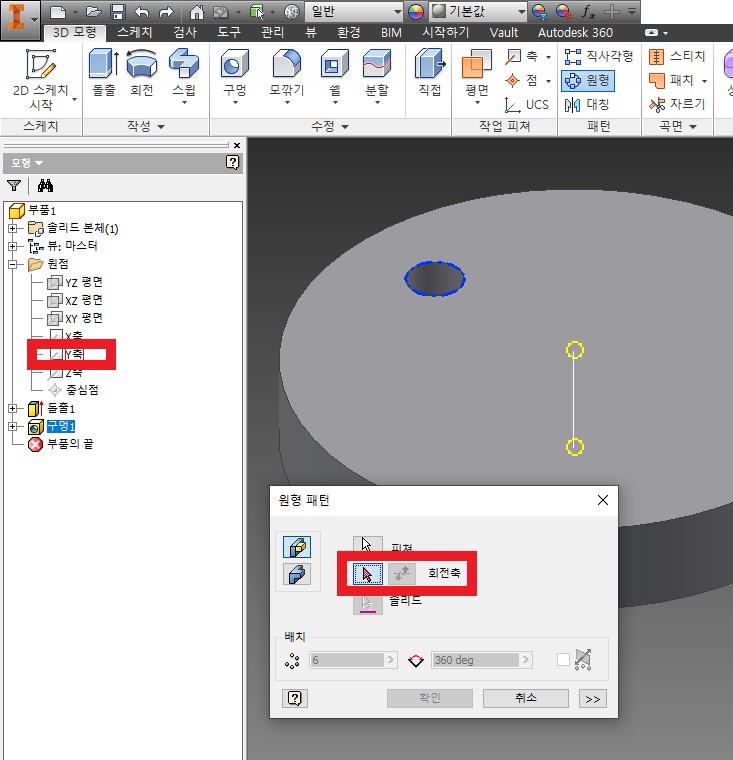This screenshot has height=760, width=733.
Task: Select the 모깎기 fillet tool
Action: click(287, 75)
